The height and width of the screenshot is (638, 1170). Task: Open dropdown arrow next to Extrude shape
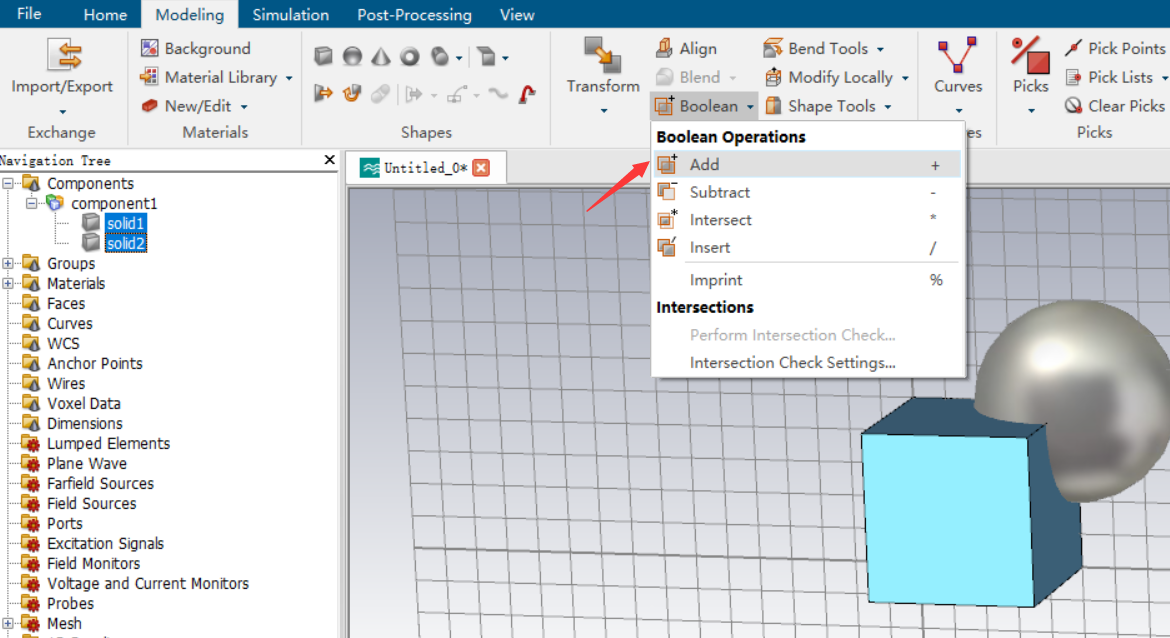coord(505,57)
